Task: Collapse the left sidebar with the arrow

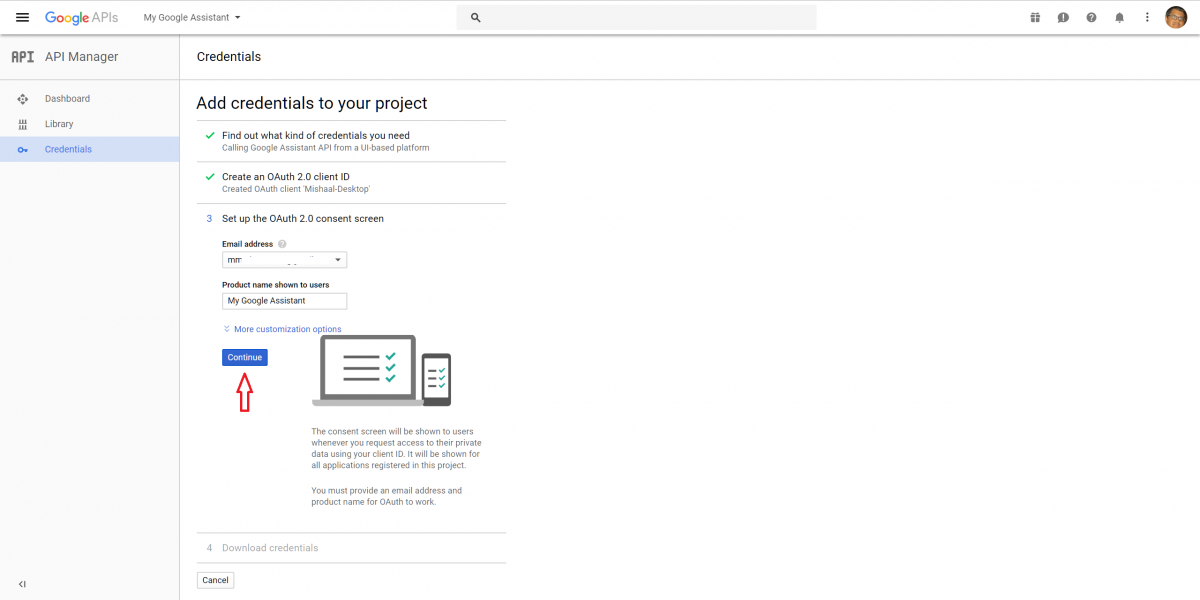Action: click(x=22, y=584)
